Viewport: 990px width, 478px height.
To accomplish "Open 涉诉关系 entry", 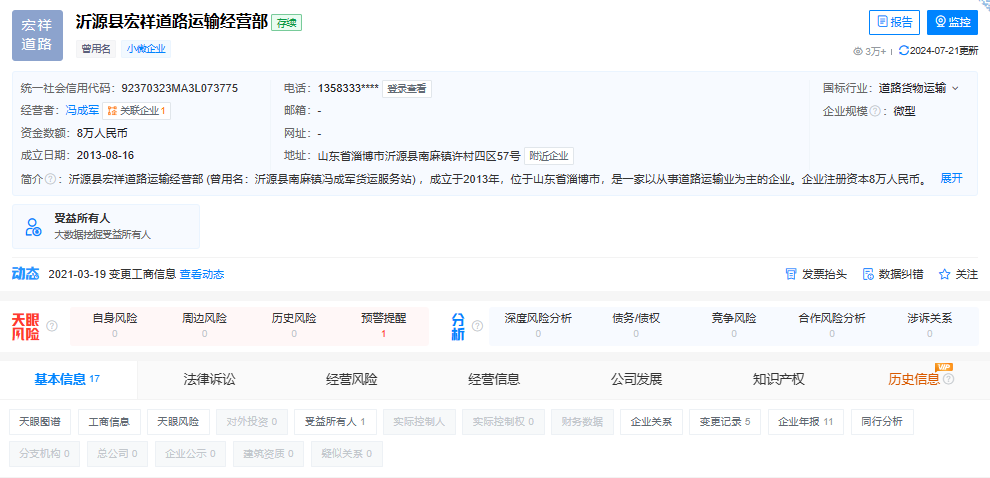I will (929, 326).
